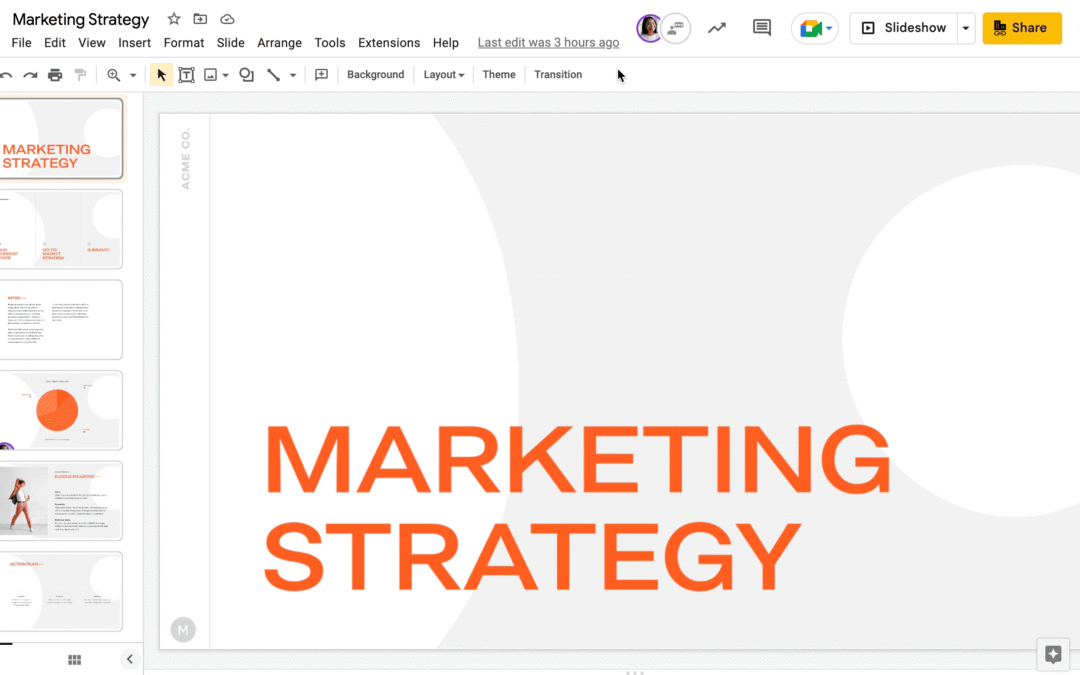1080x675 pixels.
Task: Click the Zoom magnifier tool
Action: coord(114,75)
